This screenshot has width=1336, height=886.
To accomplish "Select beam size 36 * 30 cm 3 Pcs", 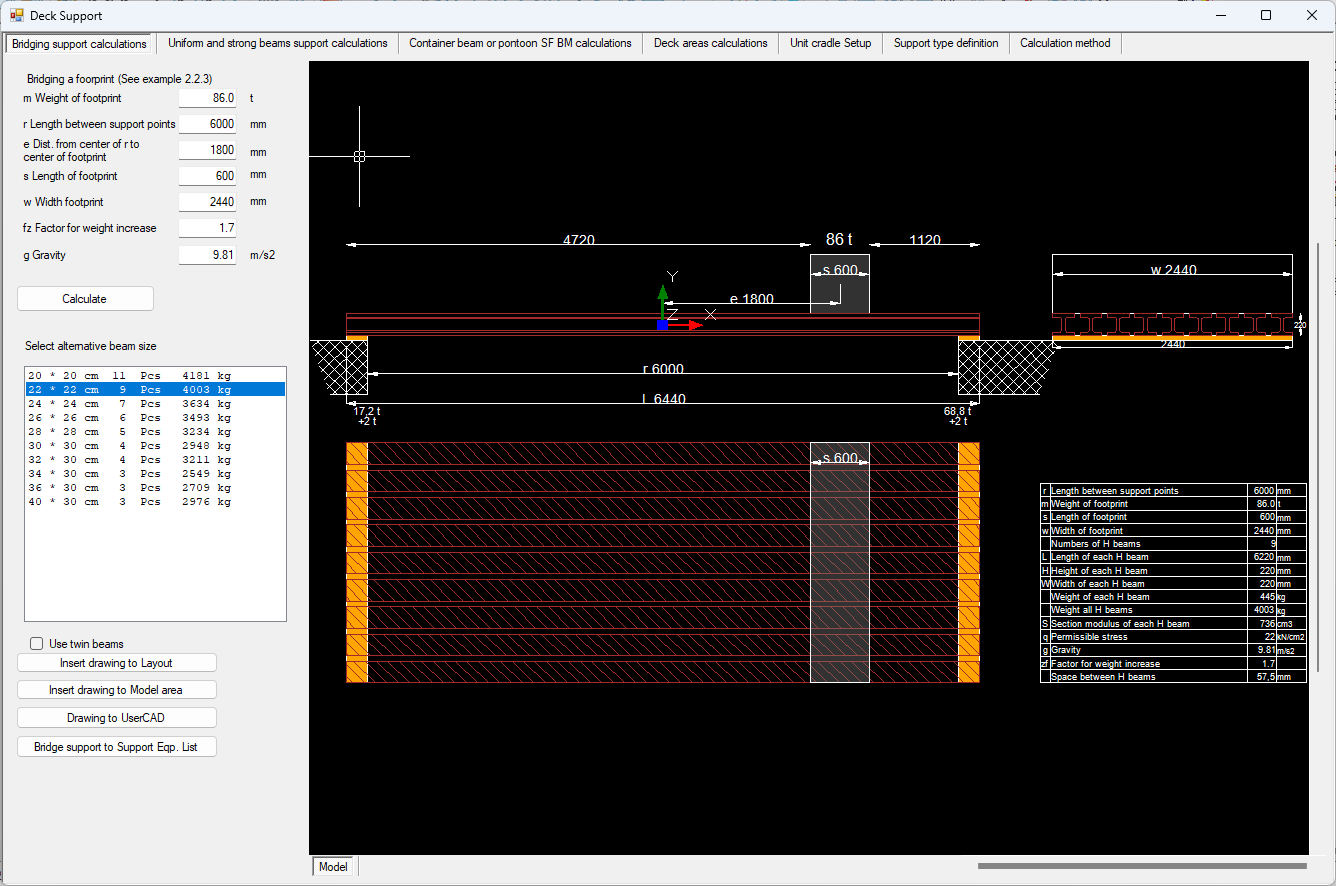I will 155,488.
